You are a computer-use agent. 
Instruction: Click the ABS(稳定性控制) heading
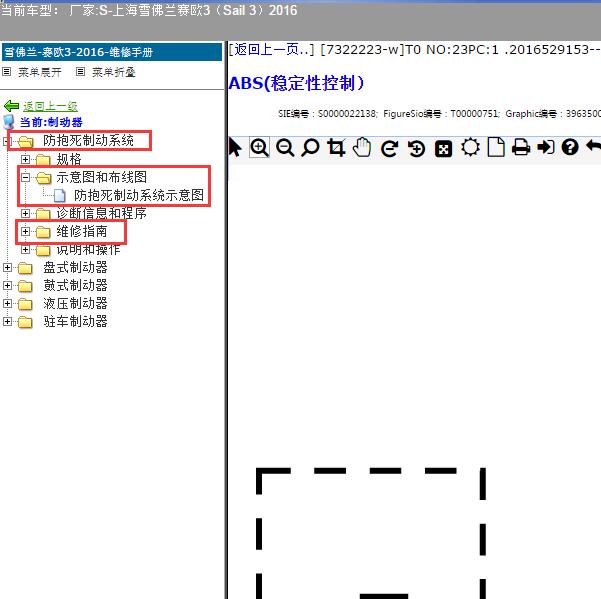(296, 83)
